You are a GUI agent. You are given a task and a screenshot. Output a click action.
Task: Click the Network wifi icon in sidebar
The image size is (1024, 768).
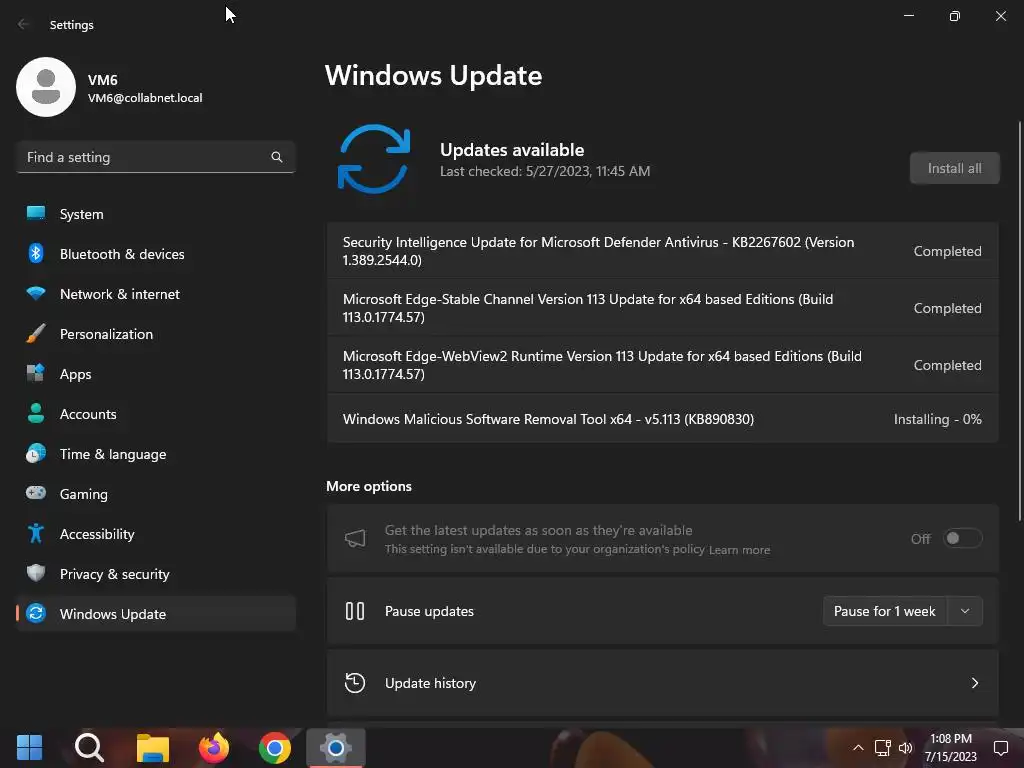(36, 294)
